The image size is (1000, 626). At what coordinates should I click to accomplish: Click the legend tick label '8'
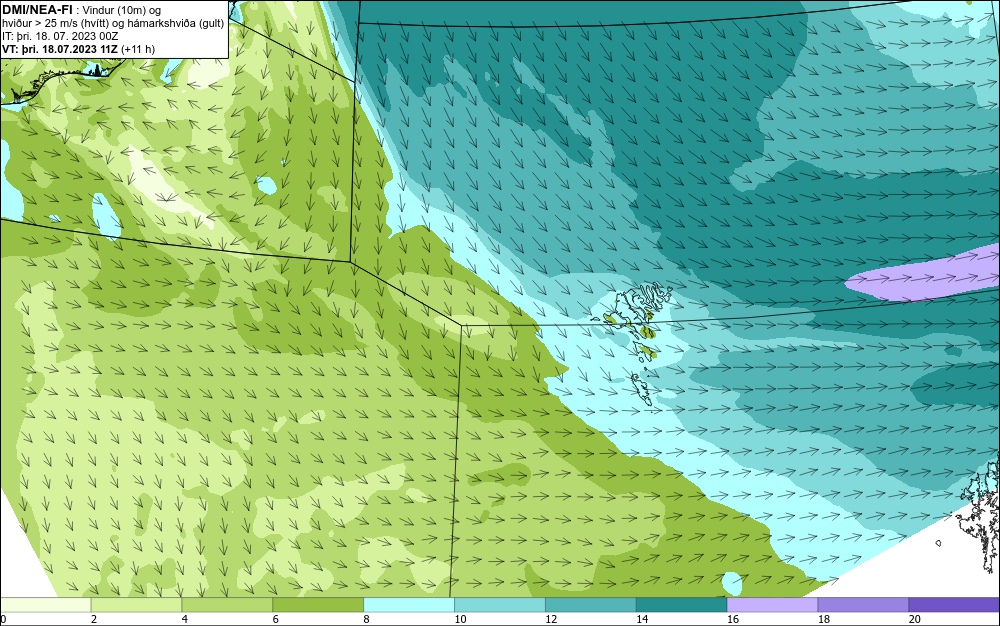pyautogui.click(x=366, y=619)
